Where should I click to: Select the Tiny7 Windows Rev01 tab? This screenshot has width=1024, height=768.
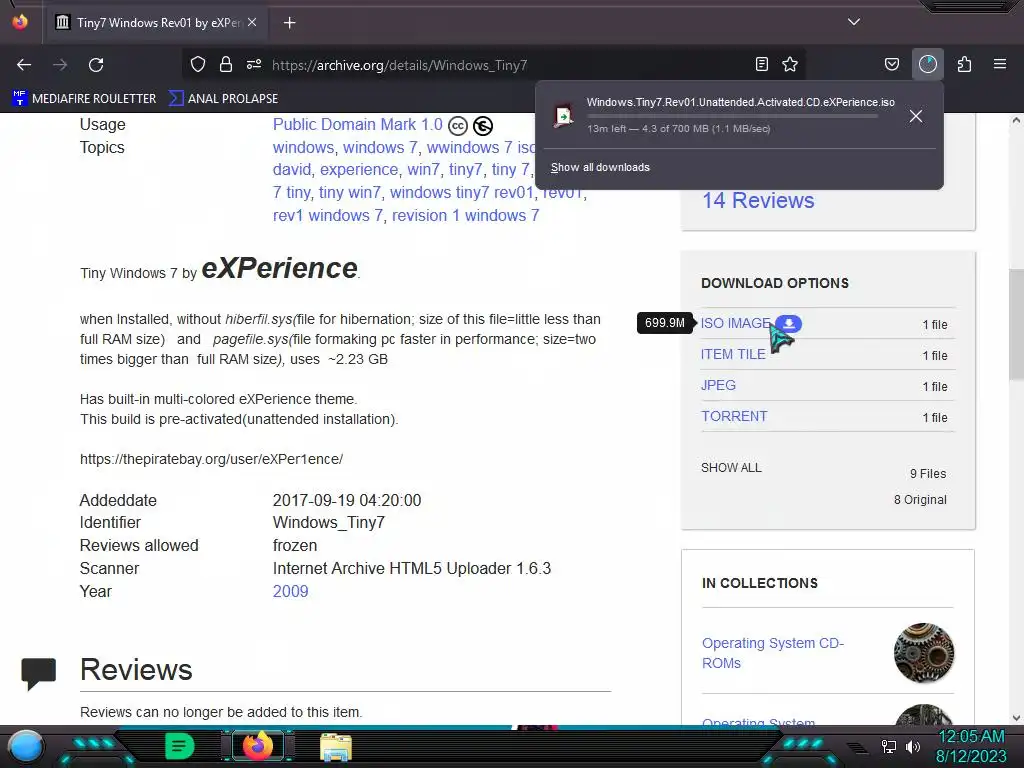156,23
